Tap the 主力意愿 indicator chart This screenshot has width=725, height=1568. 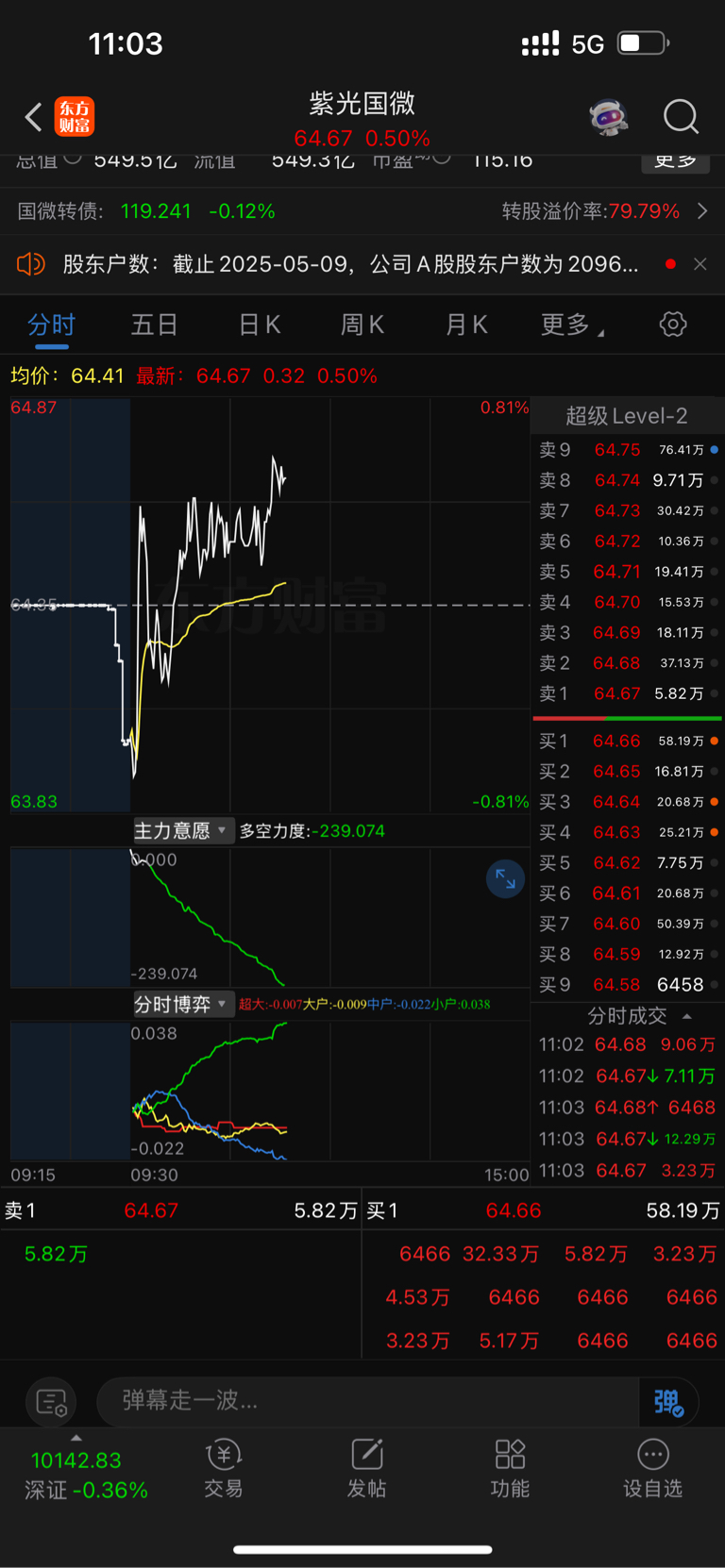click(x=269, y=917)
